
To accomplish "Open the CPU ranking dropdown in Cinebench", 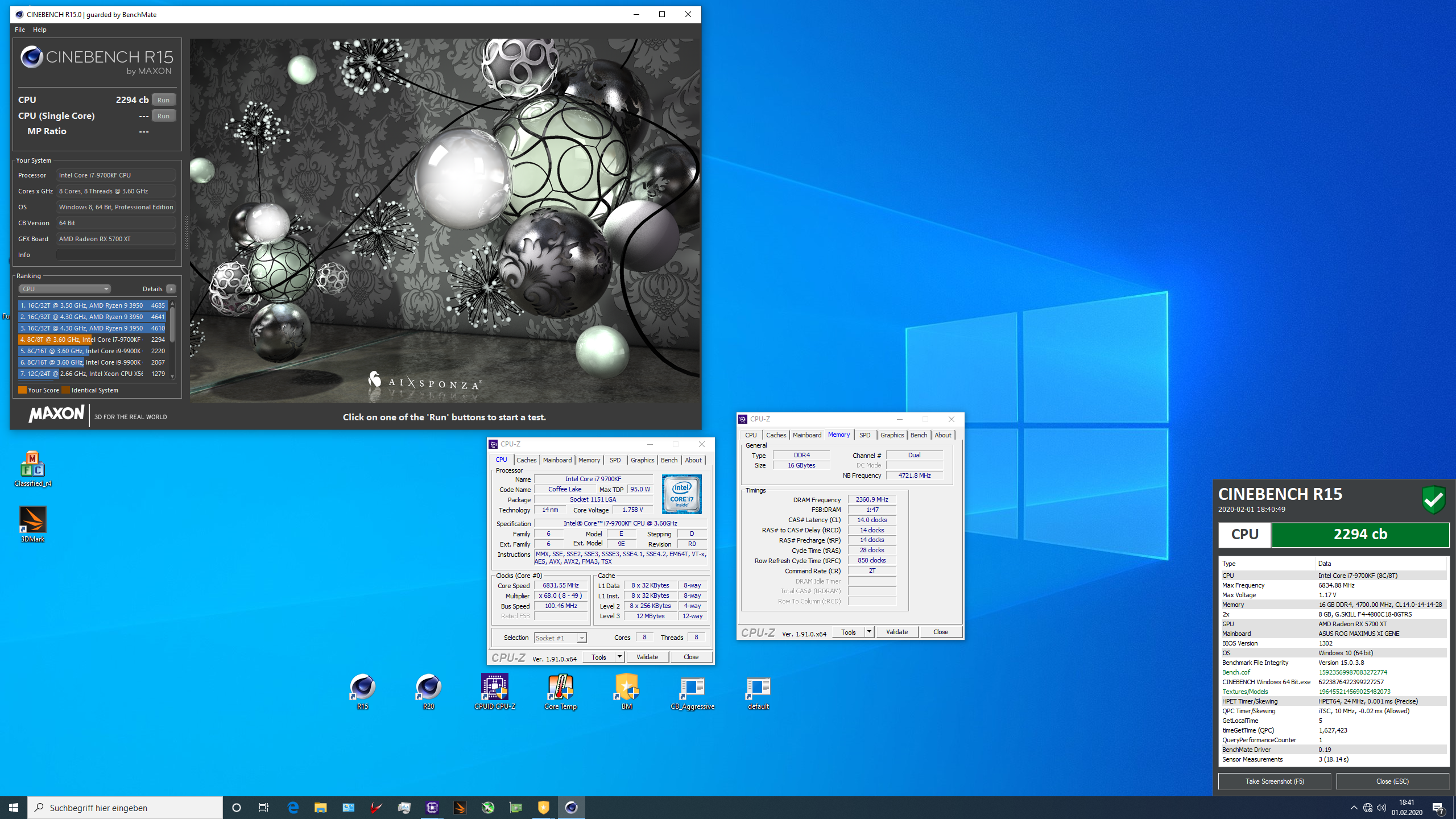I will [x=65, y=289].
